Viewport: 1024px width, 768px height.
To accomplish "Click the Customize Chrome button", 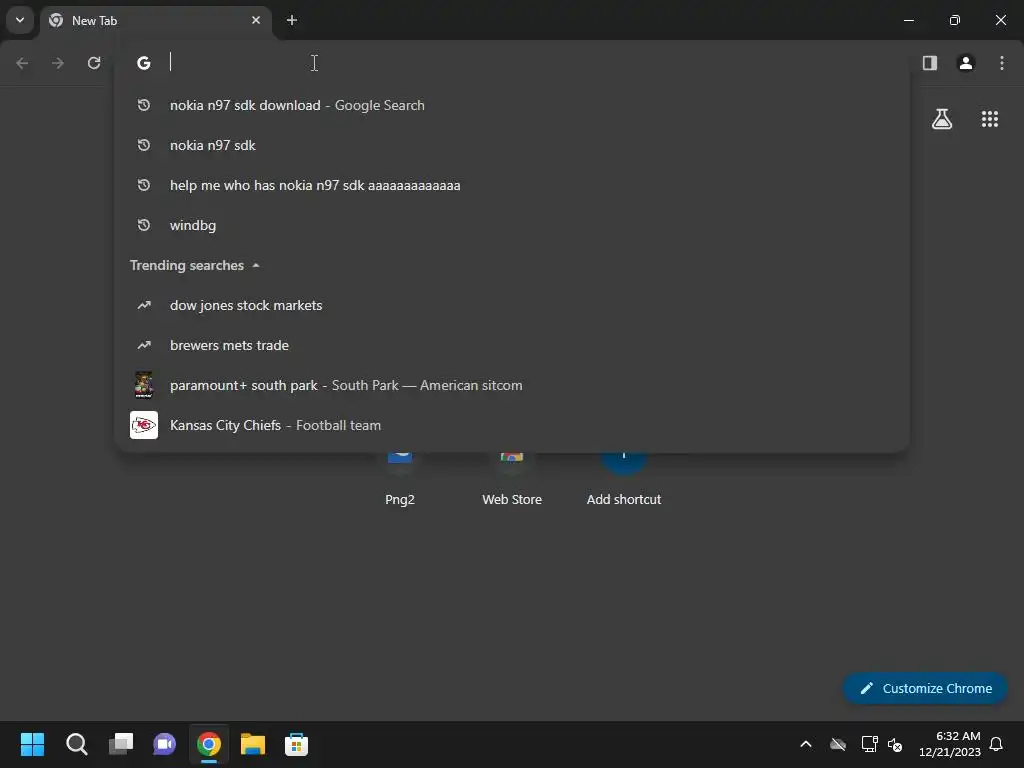I will tap(925, 688).
